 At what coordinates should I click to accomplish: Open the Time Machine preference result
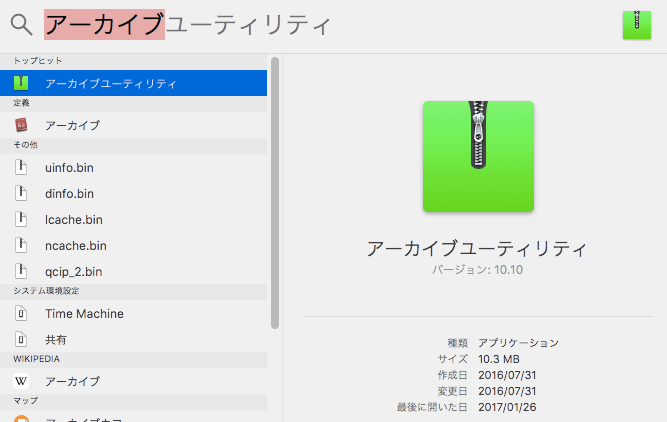pos(134,314)
